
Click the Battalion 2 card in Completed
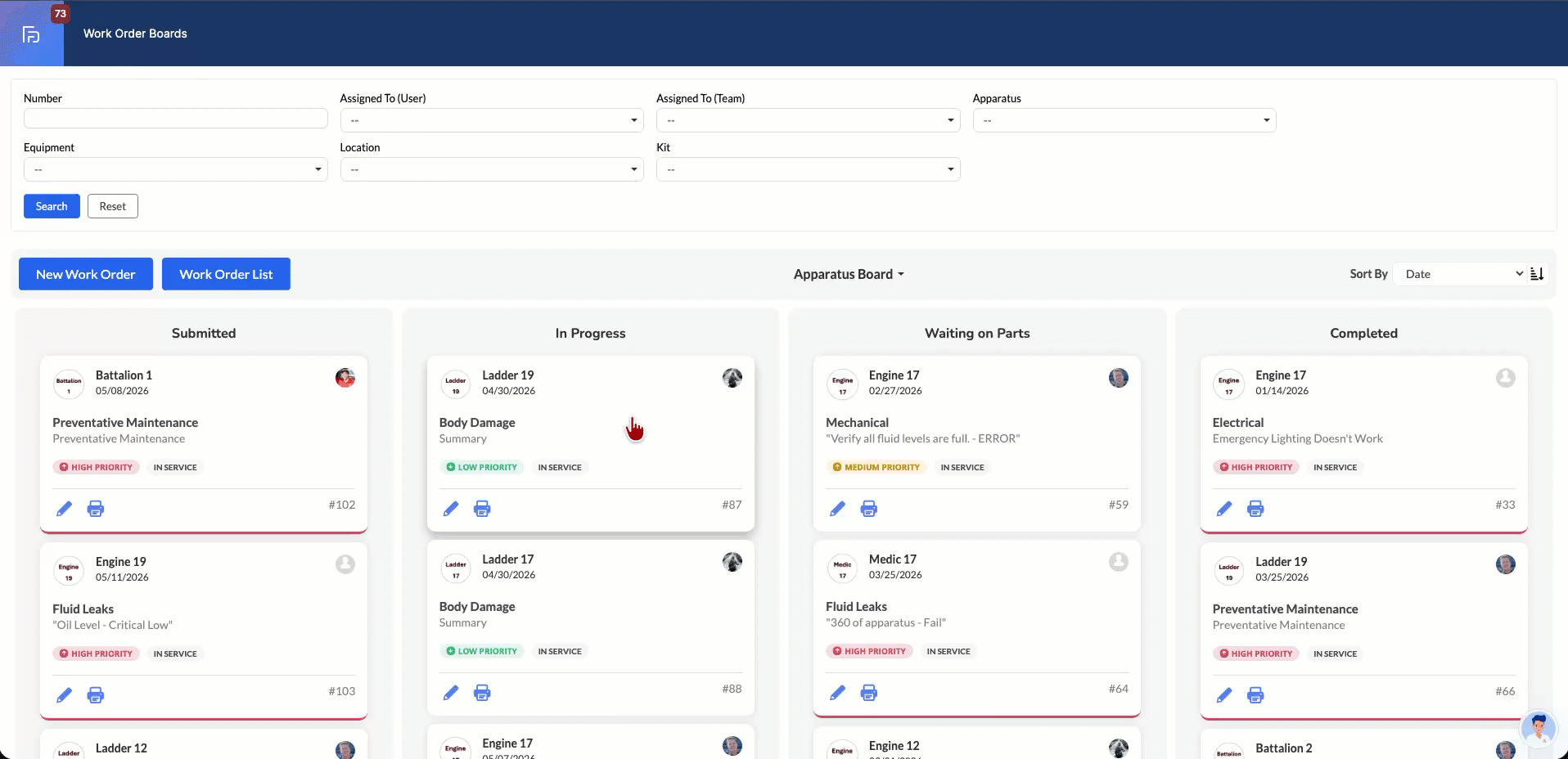tap(1363, 746)
